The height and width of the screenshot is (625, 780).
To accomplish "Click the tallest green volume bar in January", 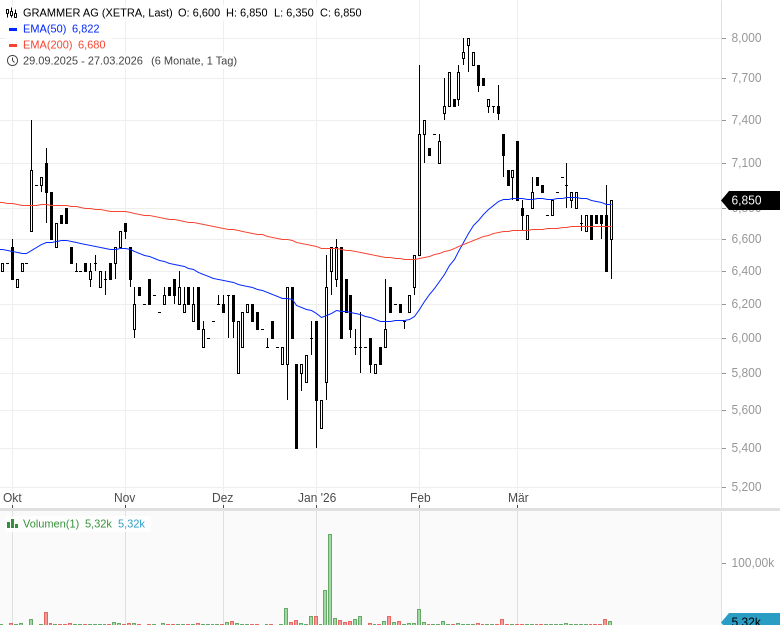I will pyautogui.click(x=329, y=580).
